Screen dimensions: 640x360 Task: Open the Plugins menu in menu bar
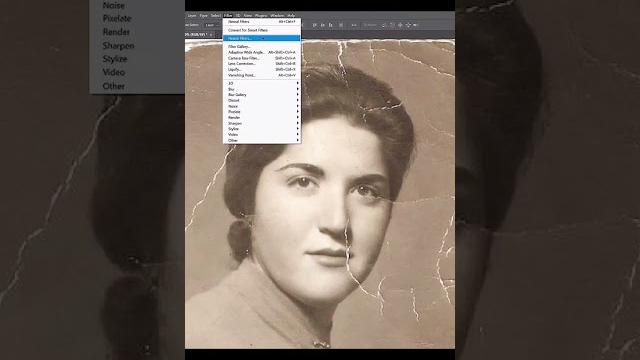point(261,16)
